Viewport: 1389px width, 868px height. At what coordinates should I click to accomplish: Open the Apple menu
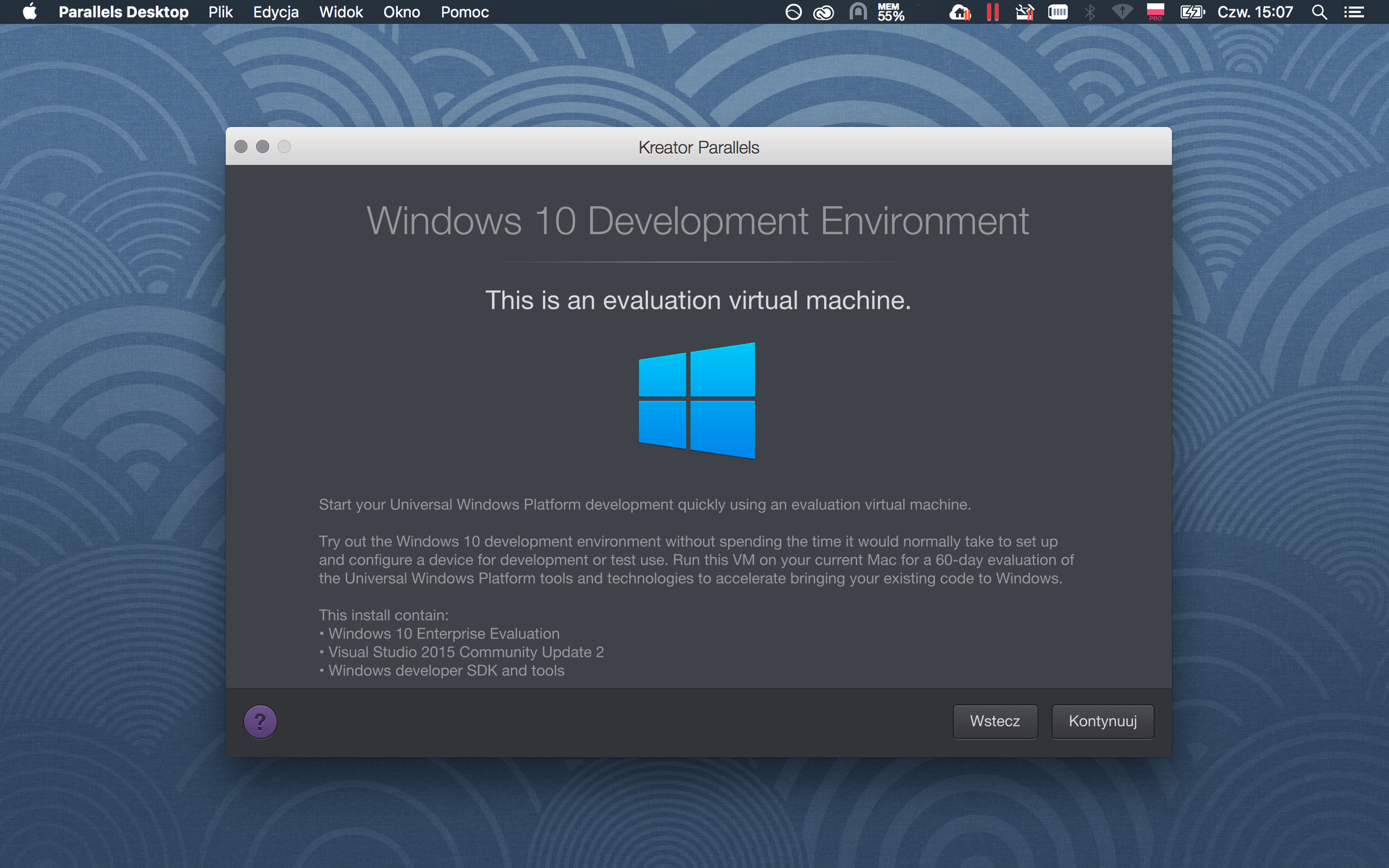tap(30, 12)
